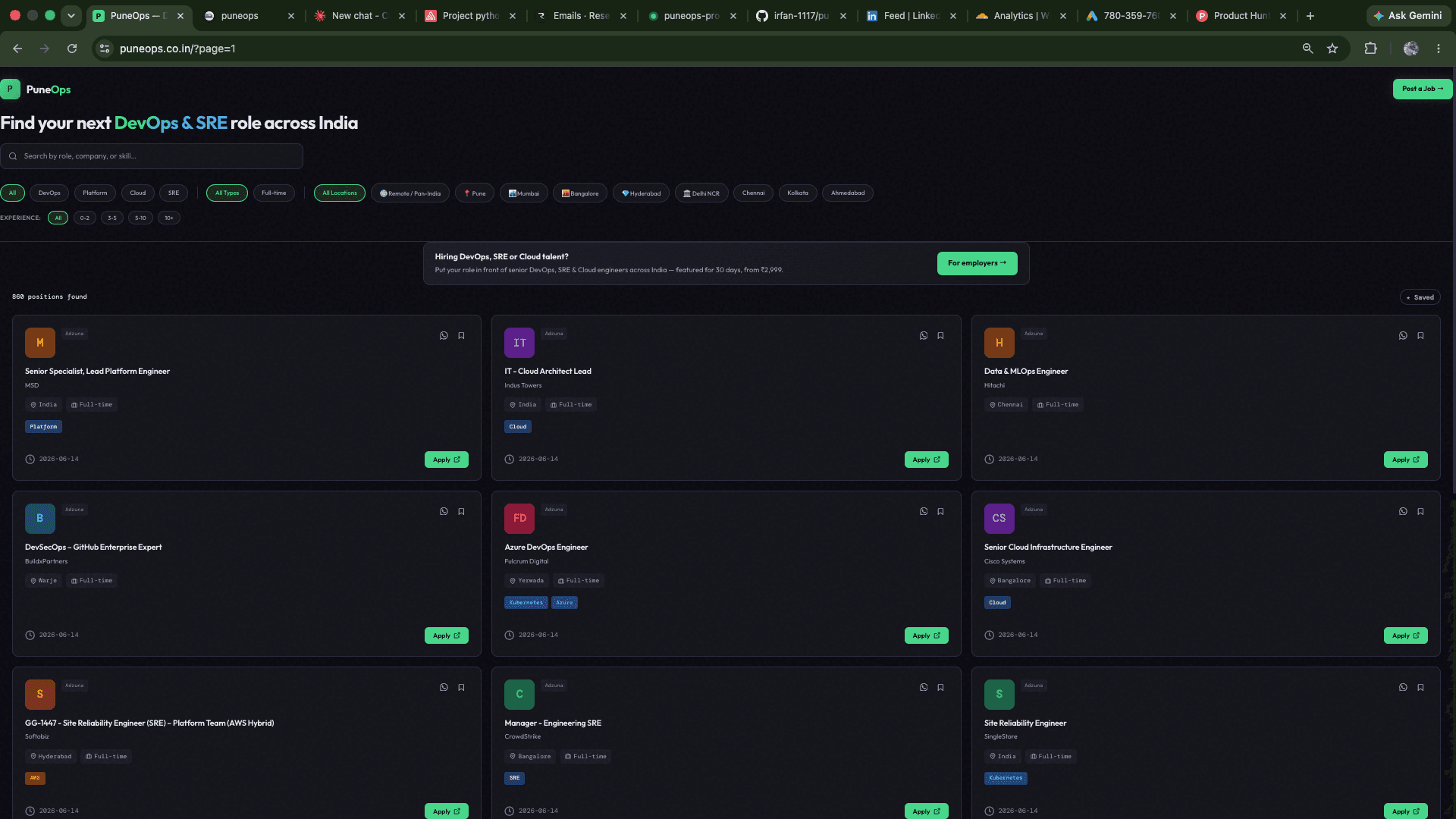
Task: Click the Kubernetes tag on Azure DevOps Engineer
Action: tap(526, 604)
